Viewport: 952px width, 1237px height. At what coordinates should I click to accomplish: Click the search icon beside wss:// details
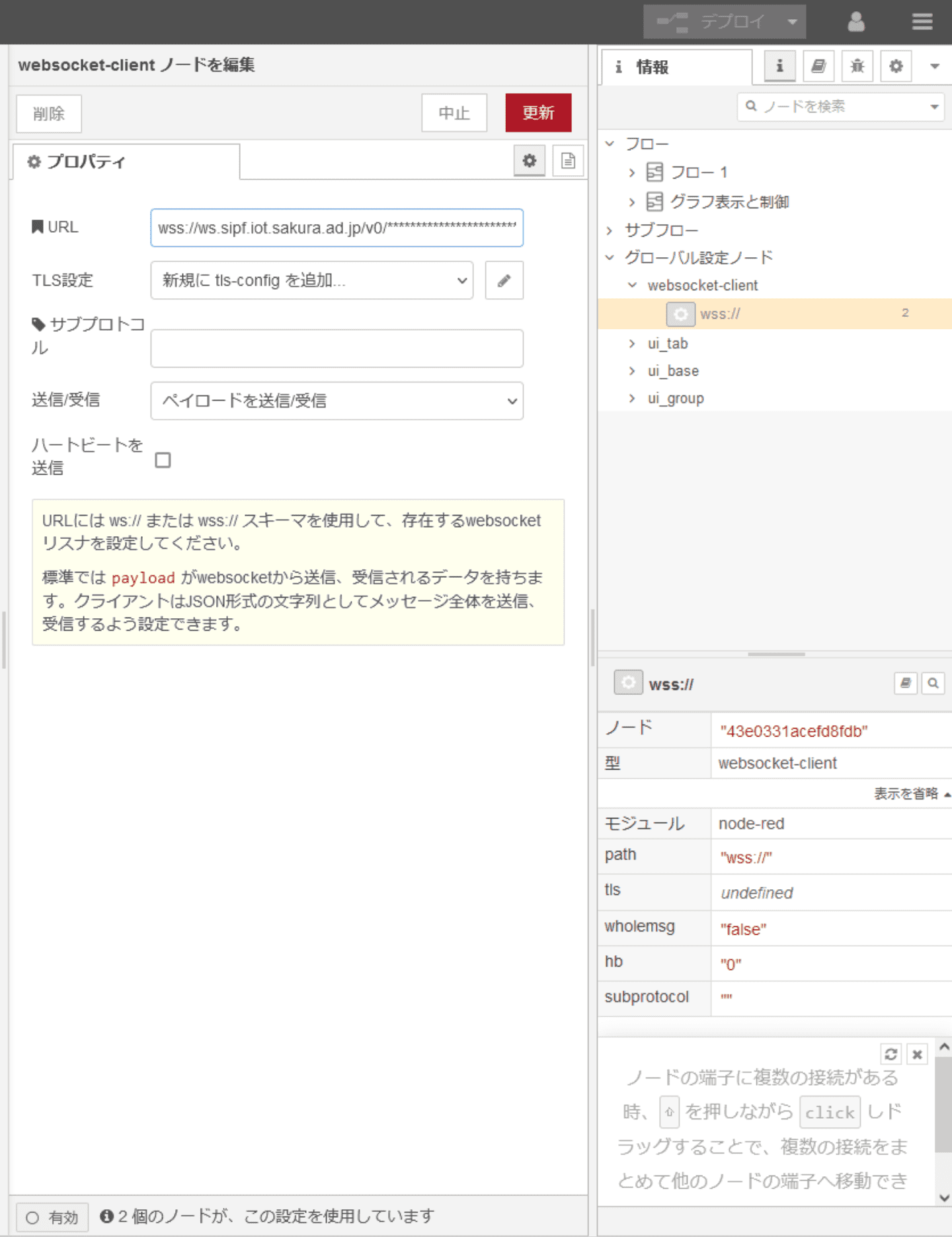933,683
